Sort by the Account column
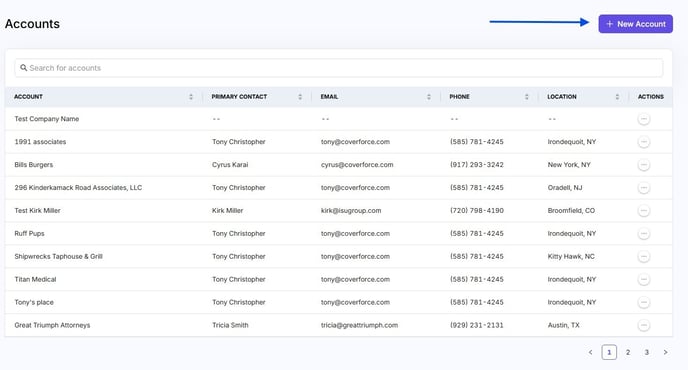The image size is (688, 370). point(191,97)
